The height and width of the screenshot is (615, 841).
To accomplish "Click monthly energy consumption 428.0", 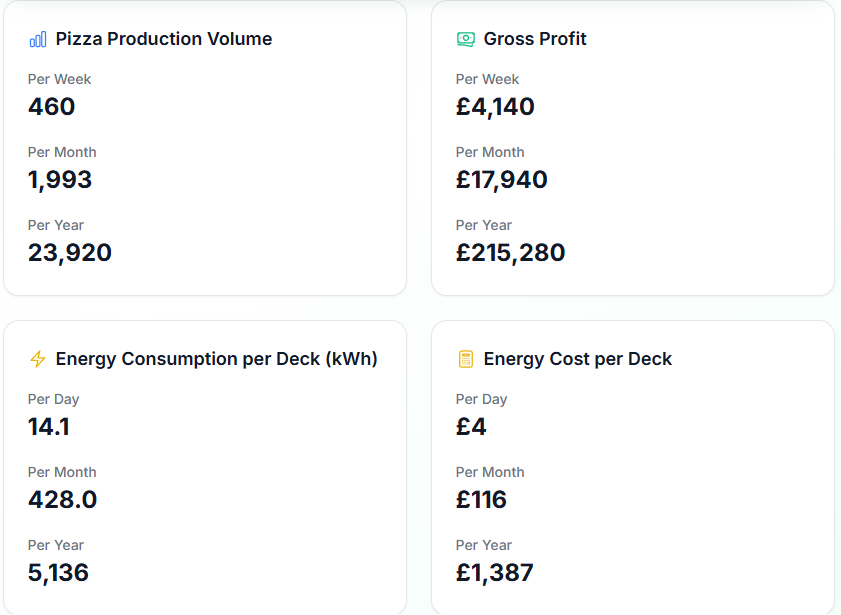I will coord(63,500).
